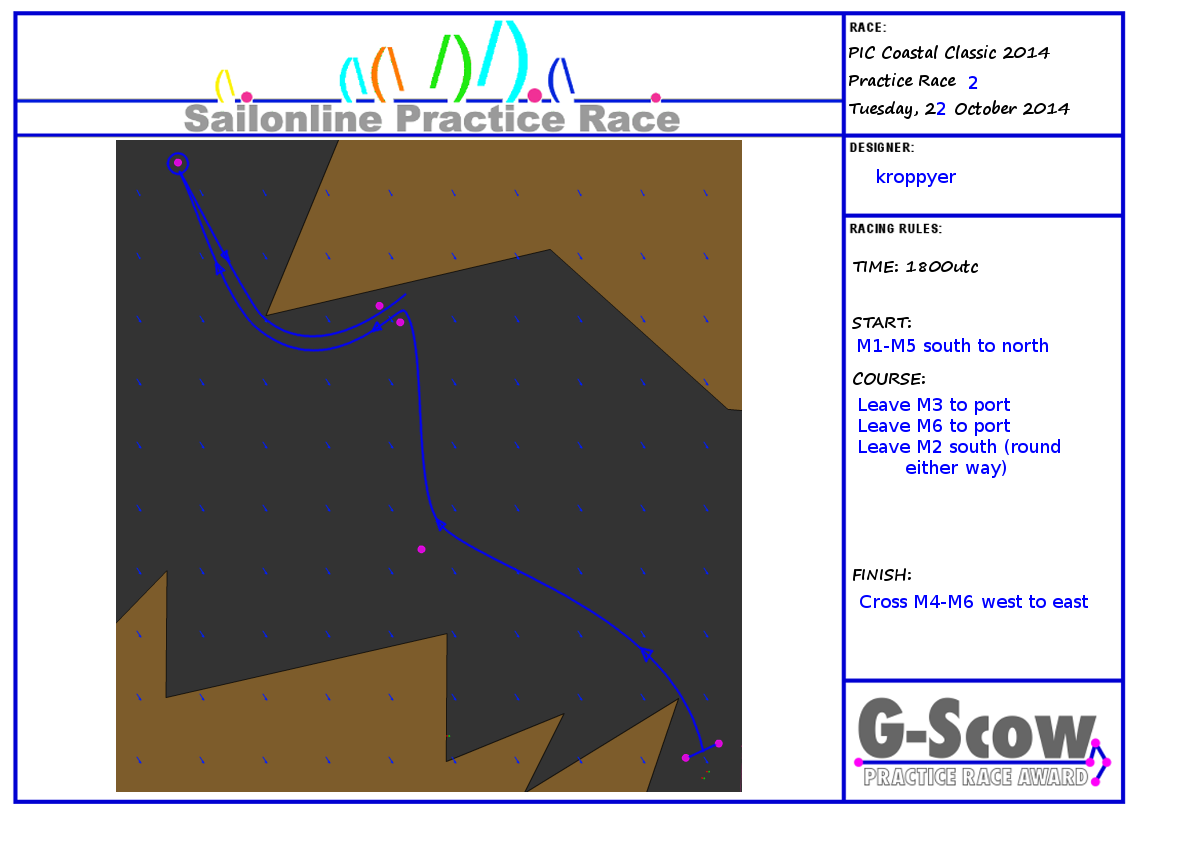Click the date 'Tuesday, 22 October 2014'
1200x848 pixels.
[x=958, y=109]
